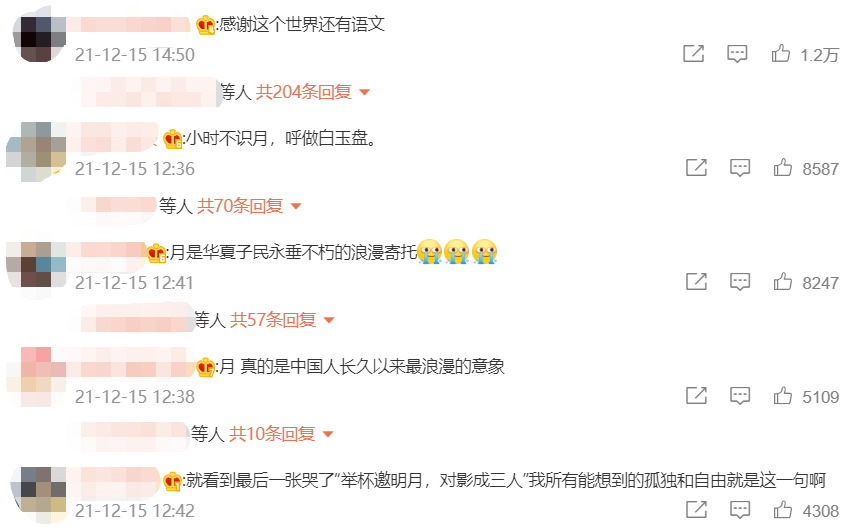Like the comment 小时不识月，呼做白玉盘

(x=783, y=168)
